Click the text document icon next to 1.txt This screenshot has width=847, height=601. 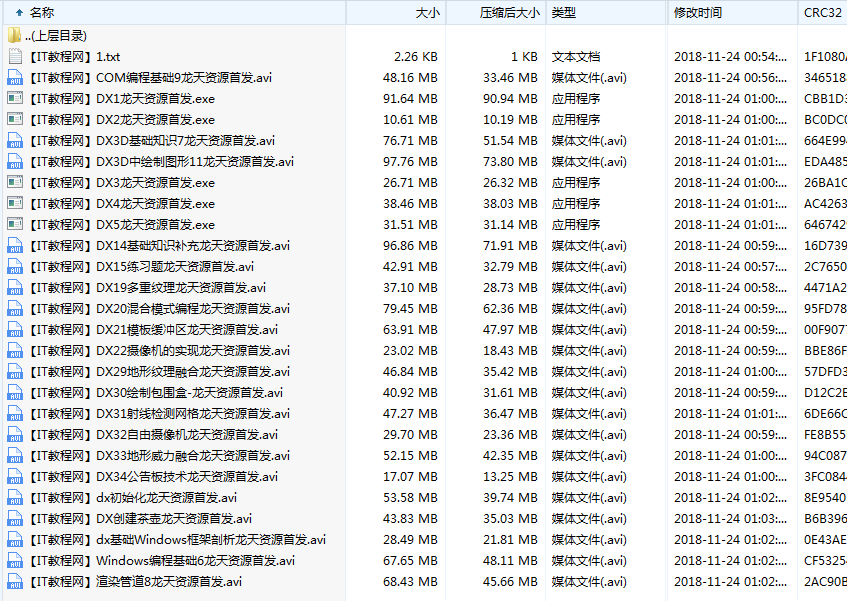(x=13, y=56)
